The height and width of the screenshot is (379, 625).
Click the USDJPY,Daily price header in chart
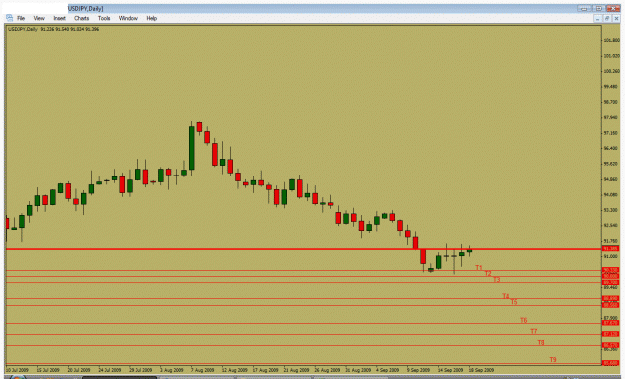53,29
